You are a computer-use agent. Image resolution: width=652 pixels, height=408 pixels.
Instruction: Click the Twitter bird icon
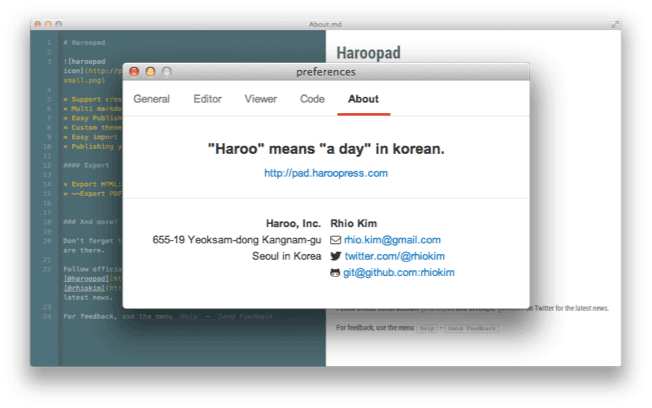(335, 256)
